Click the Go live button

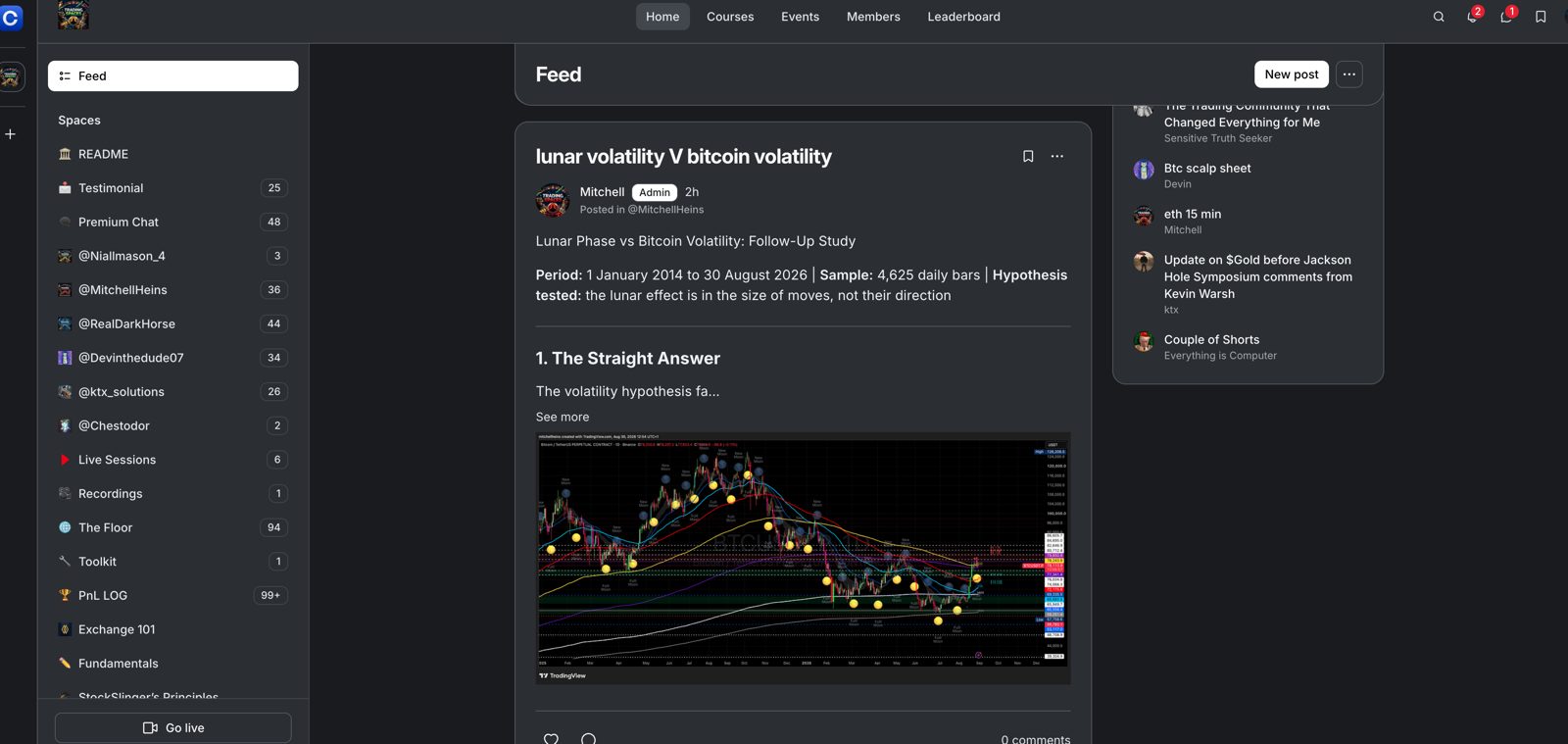tap(172, 728)
